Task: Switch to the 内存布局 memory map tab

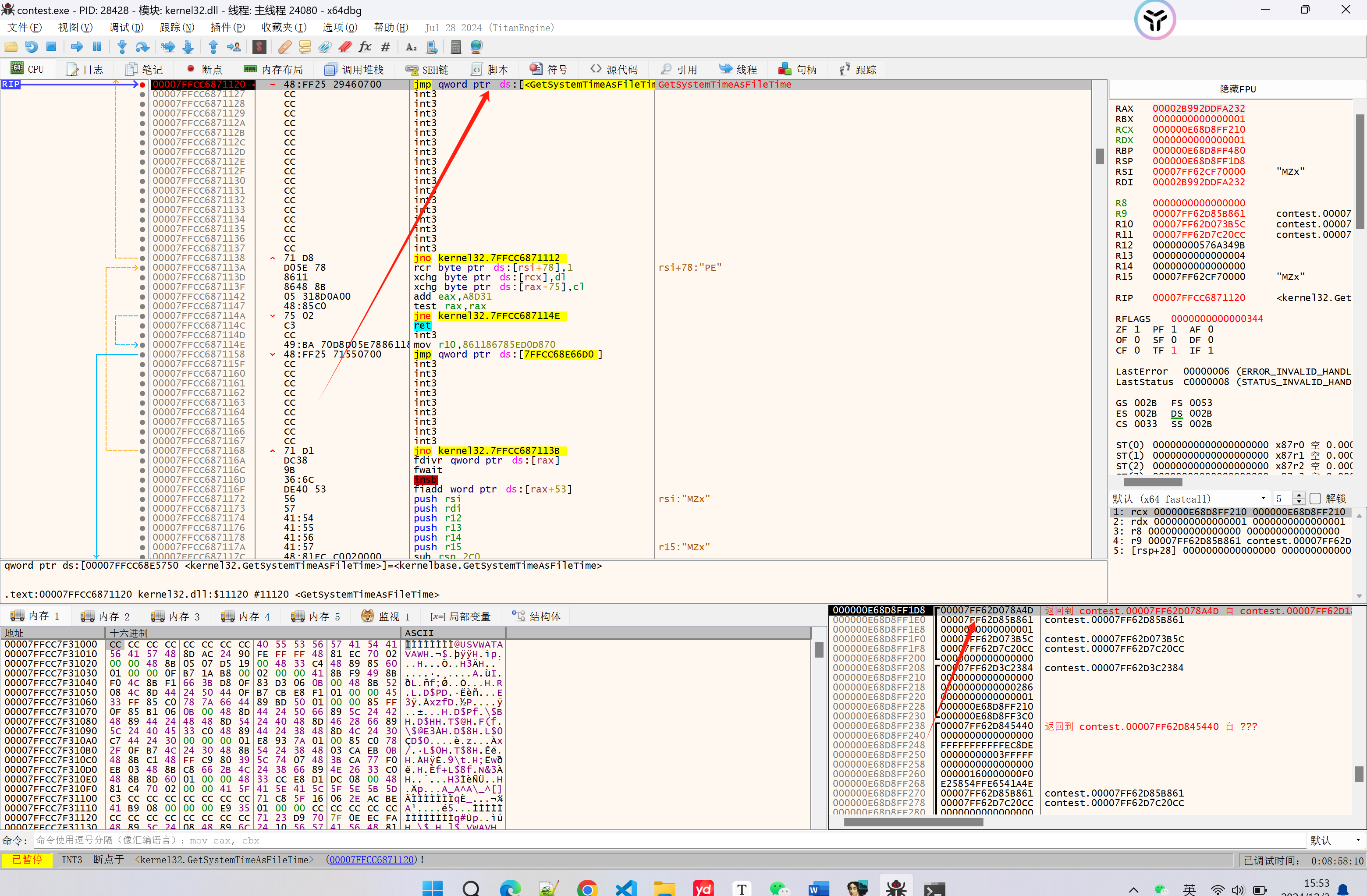Action: tap(273, 70)
